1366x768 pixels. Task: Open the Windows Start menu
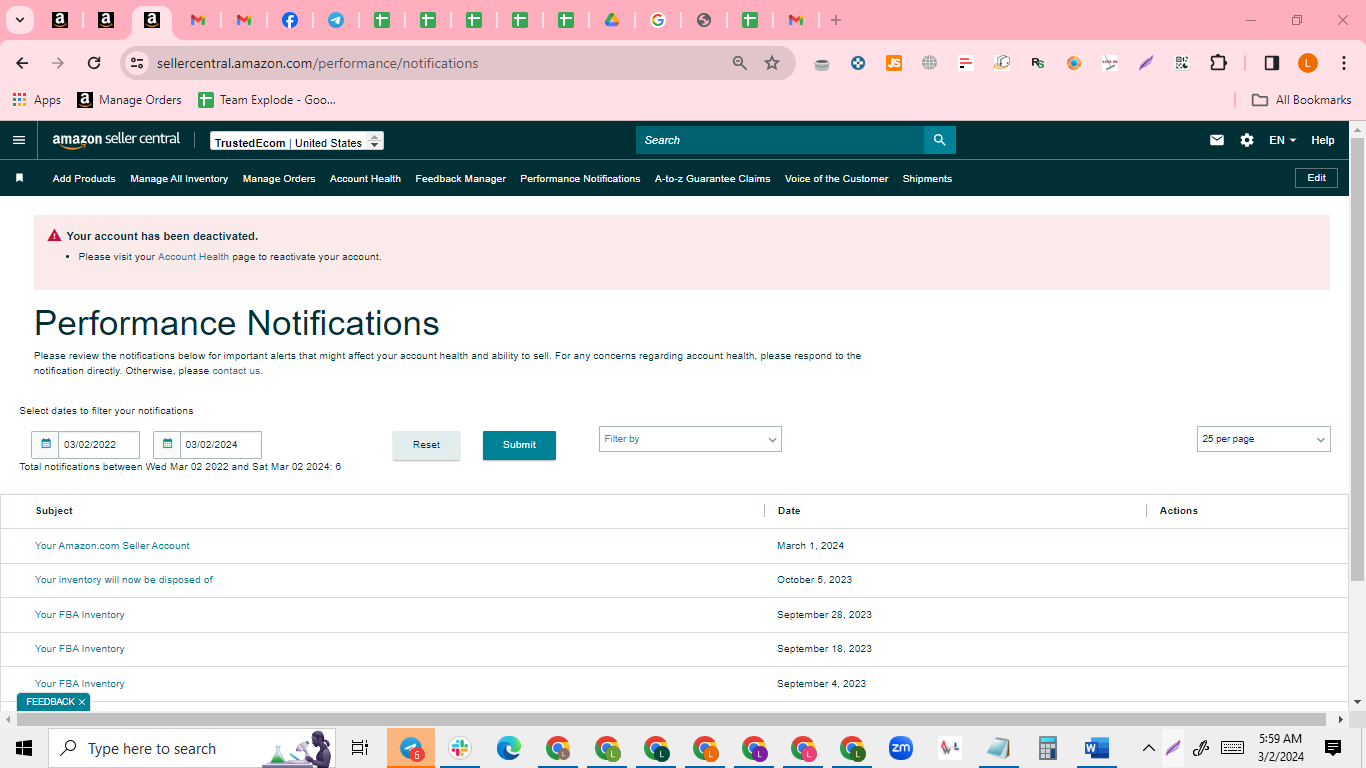point(24,748)
